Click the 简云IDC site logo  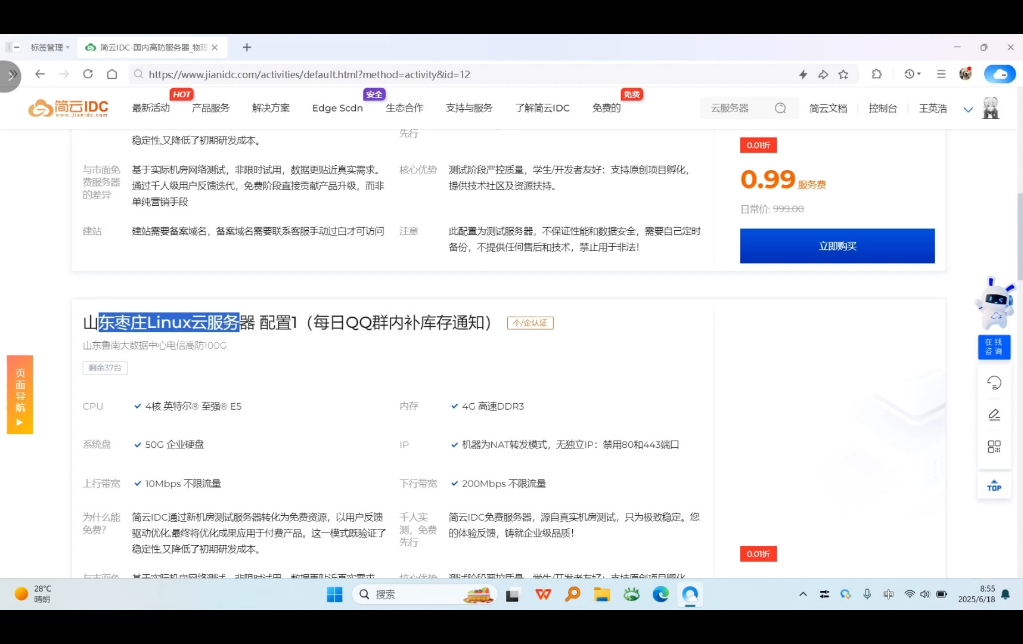69,108
